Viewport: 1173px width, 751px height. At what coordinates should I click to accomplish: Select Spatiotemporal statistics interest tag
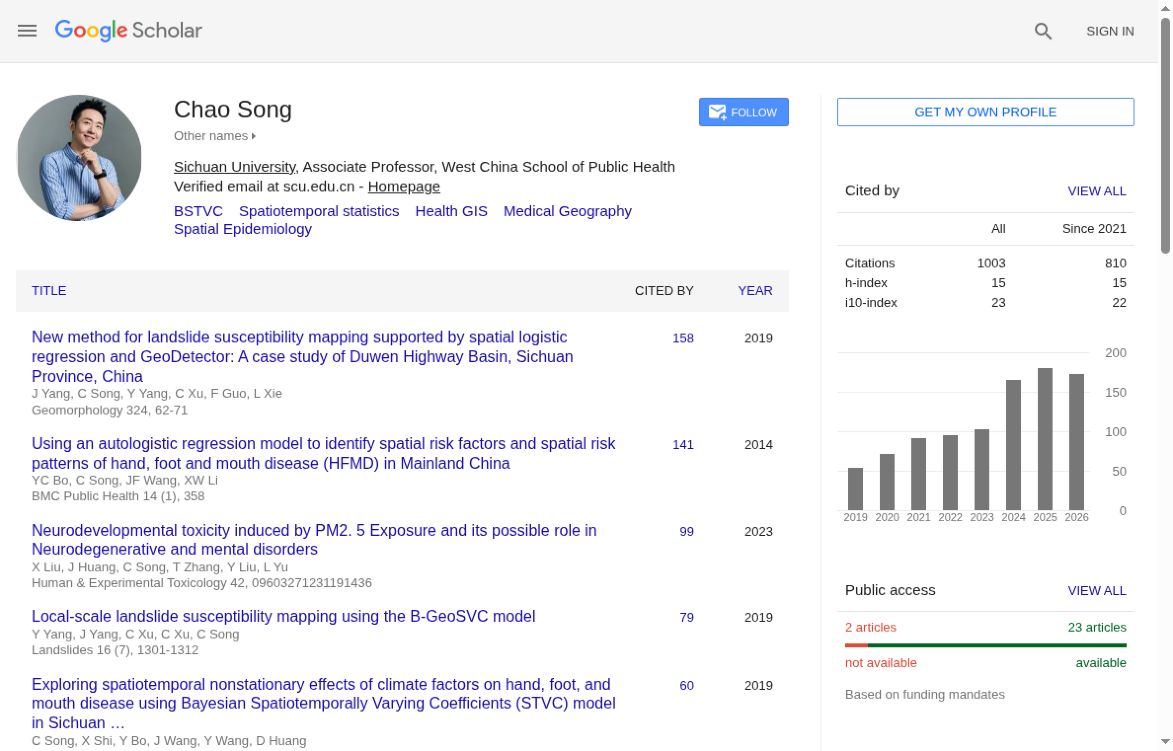(x=319, y=211)
